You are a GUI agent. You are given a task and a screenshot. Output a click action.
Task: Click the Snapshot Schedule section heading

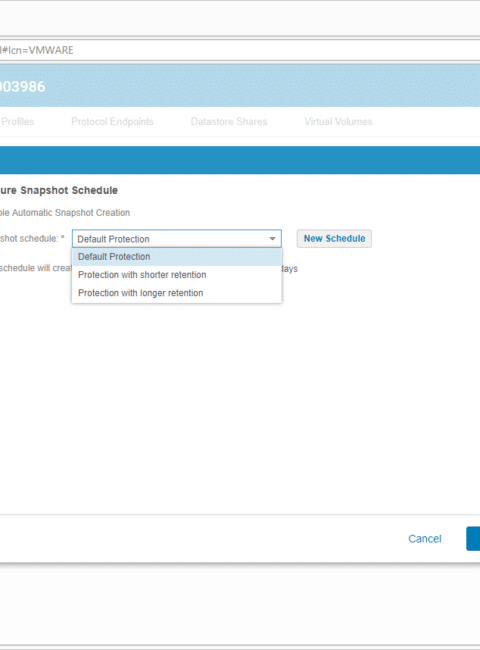pos(59,190)
